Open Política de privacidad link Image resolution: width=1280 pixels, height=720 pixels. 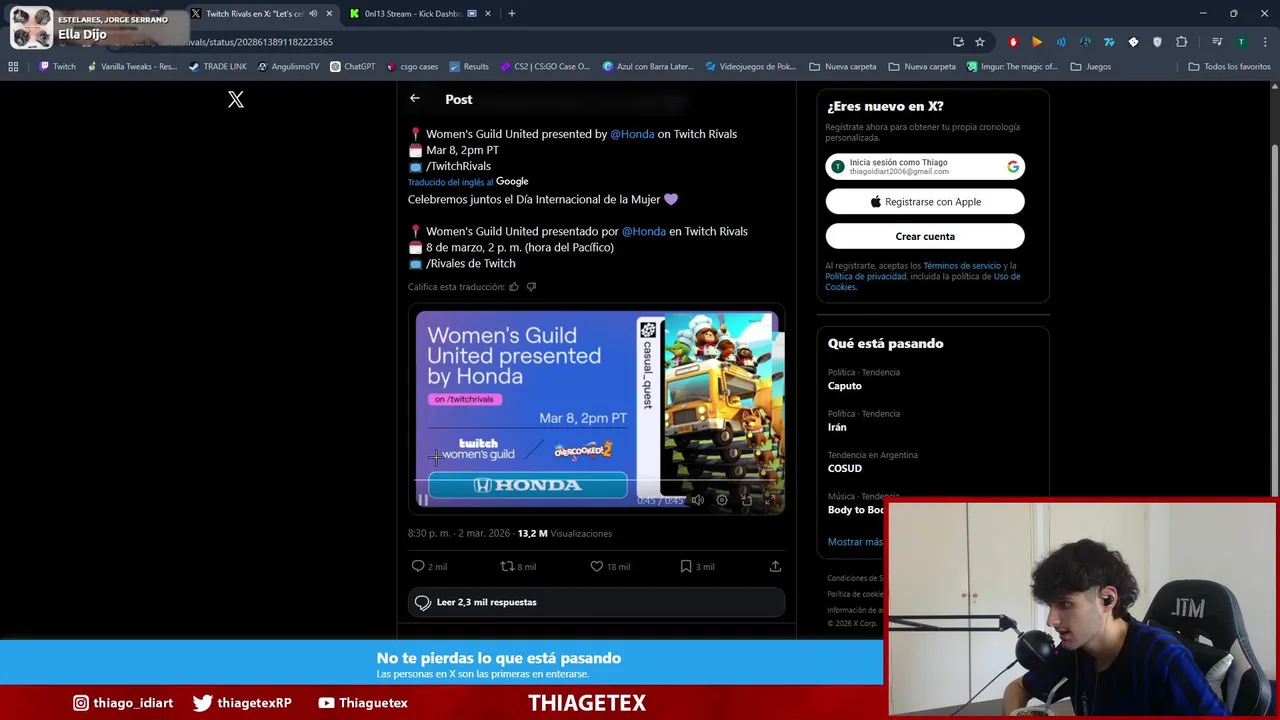866,276
